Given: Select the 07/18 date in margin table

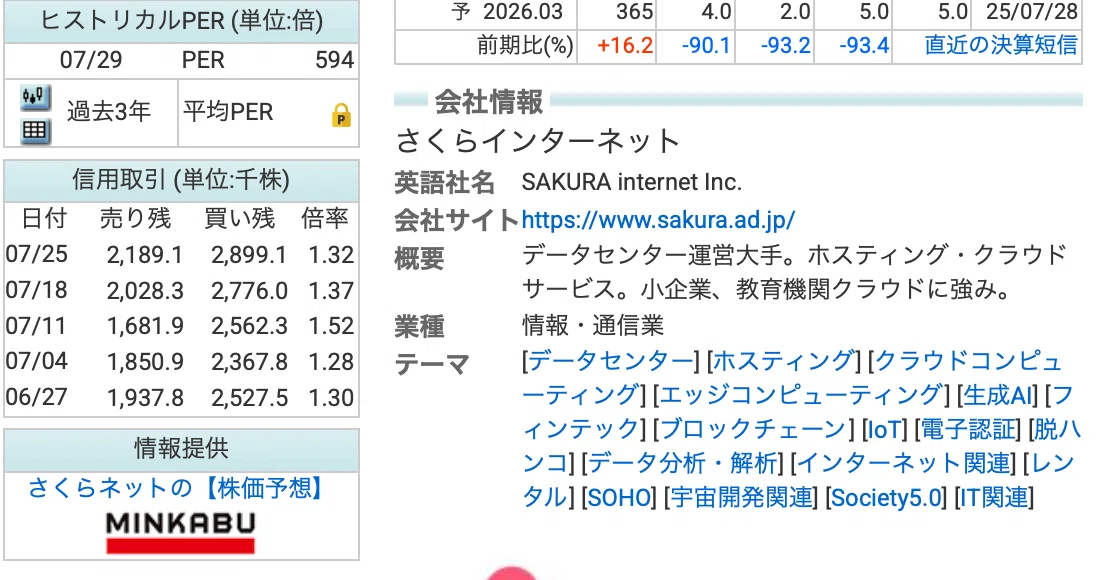Looking at the screenshot, I should tap(37, 290).
